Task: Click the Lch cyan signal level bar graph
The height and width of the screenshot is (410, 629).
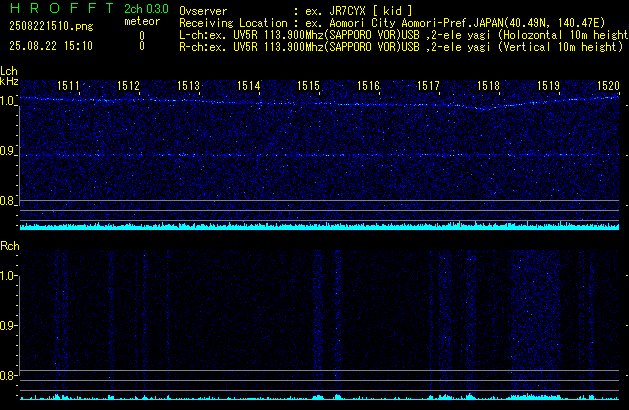Action: (x=319, y=225)
